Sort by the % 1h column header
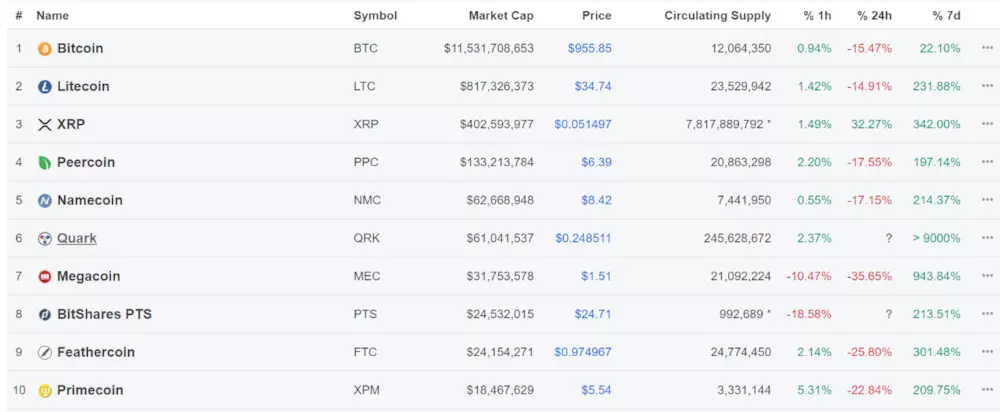The height and width of the screenshot is (412, 1000). point(818,15)
